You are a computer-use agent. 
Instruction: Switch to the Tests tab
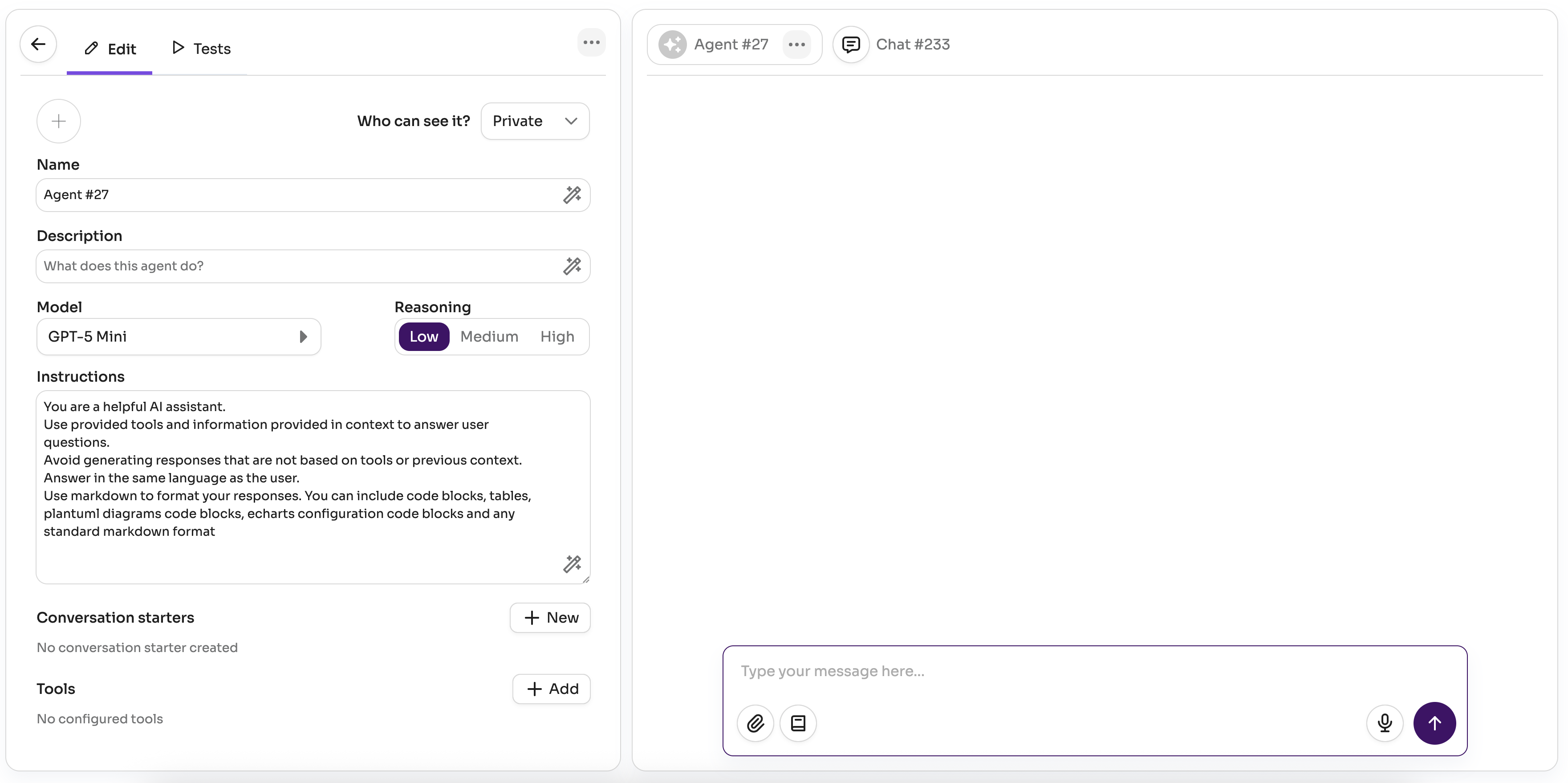[202, 49]
